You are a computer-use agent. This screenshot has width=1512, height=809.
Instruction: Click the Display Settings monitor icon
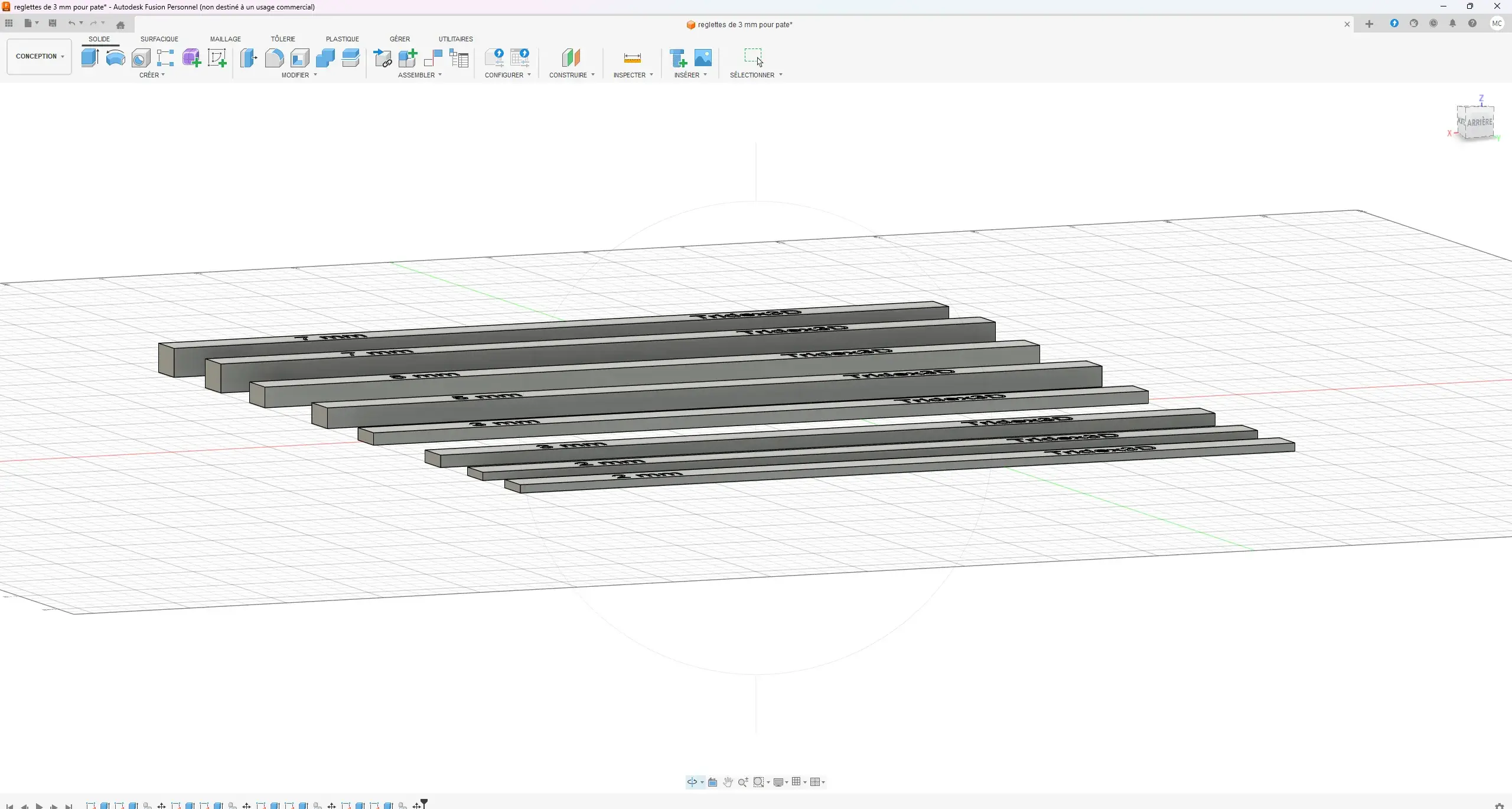[778, 782]
